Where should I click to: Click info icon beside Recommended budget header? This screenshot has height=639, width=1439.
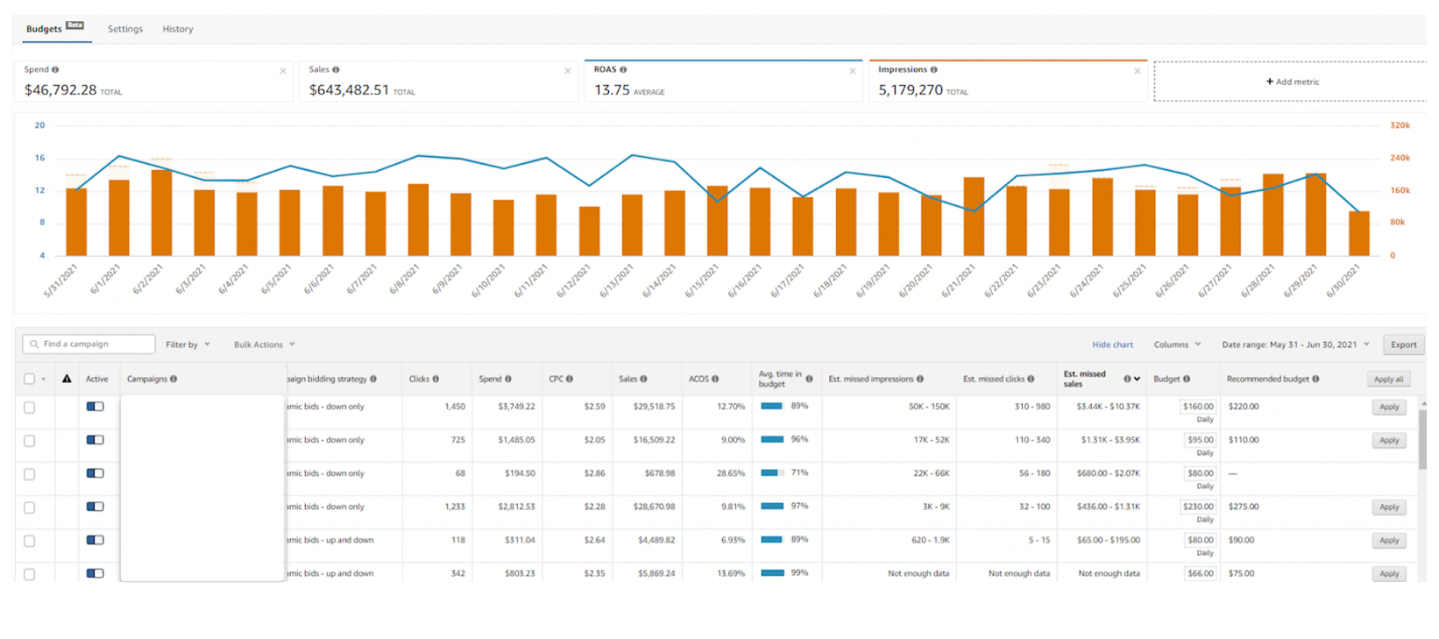(1316, 379)
